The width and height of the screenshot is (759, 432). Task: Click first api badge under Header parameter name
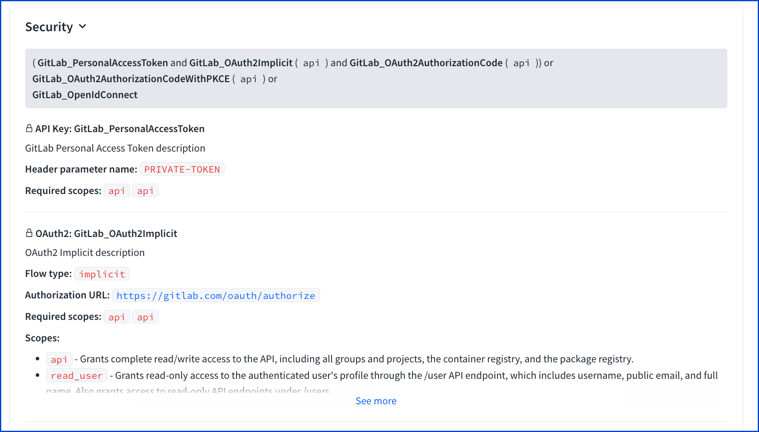[x=117, y=191]
